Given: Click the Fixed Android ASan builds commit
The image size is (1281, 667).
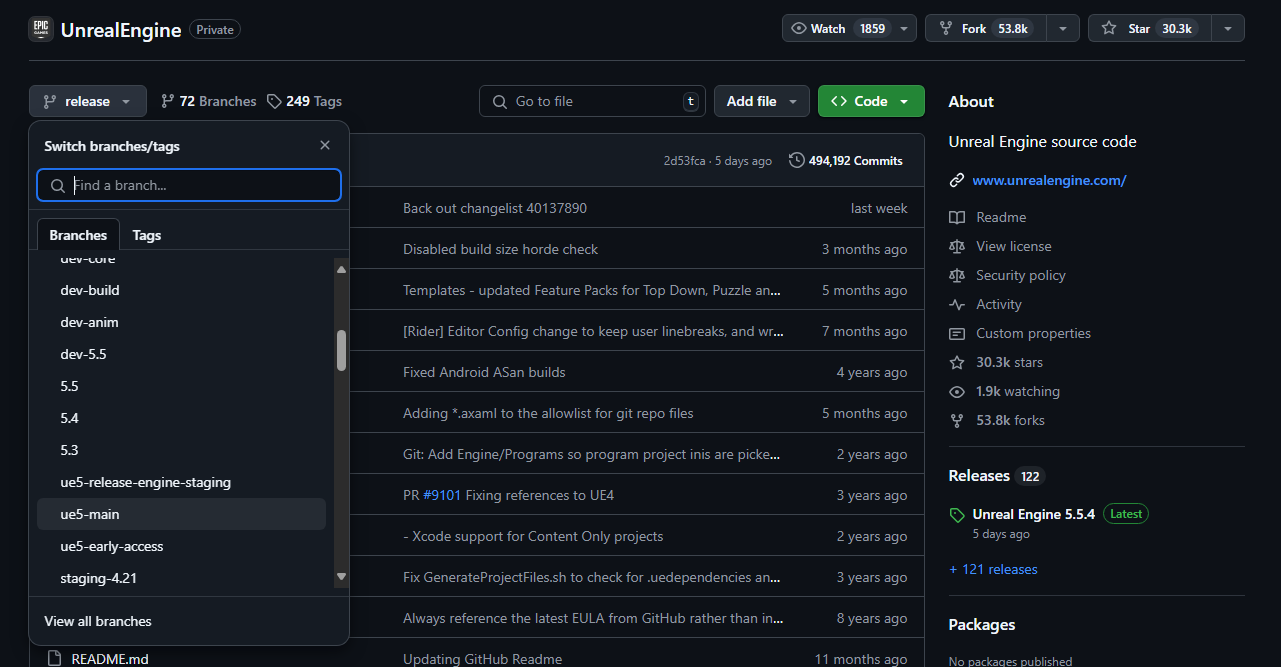Looking at the screenshot, I should (484, 372).
